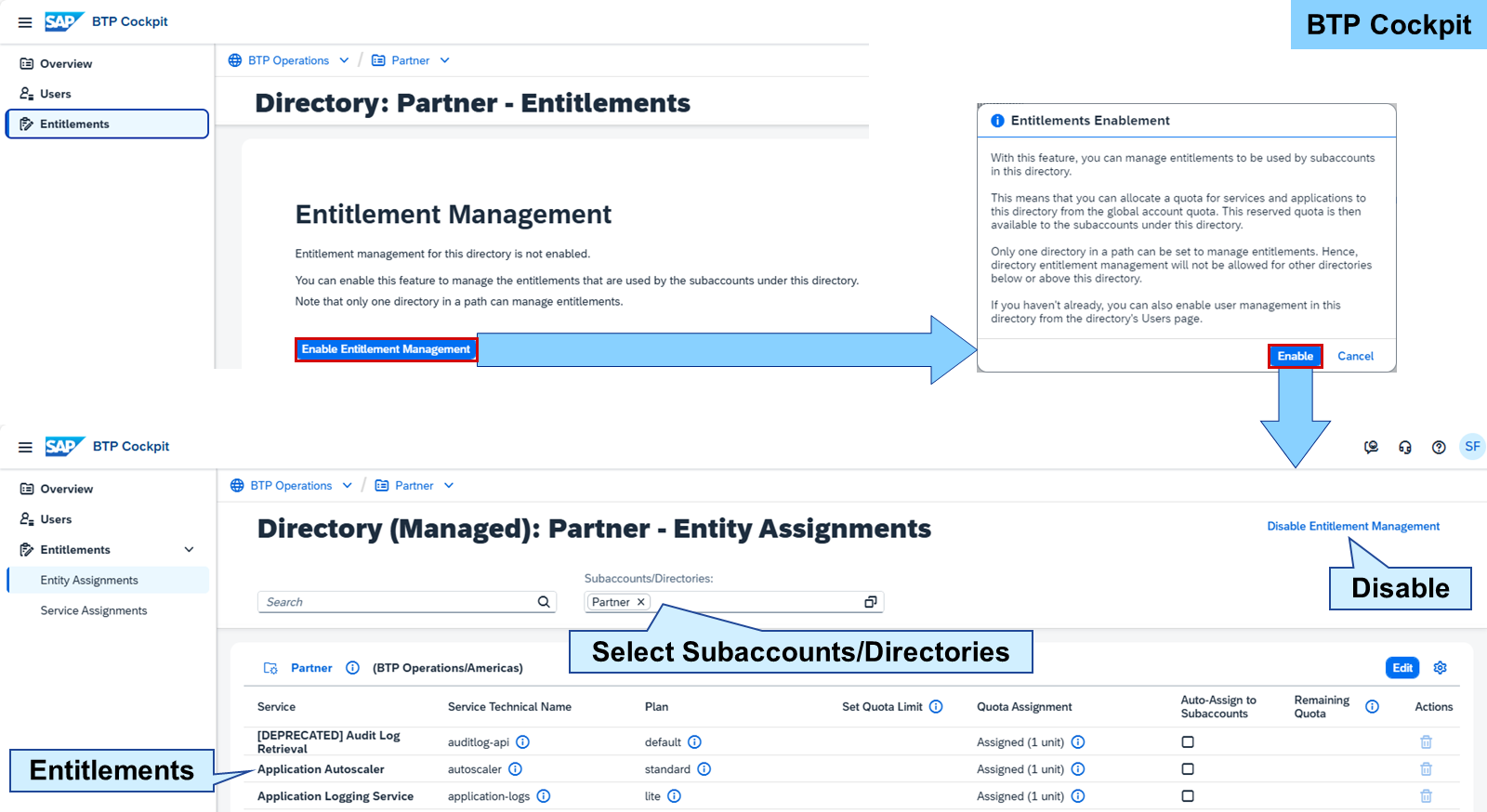
Task: Click Cancel in the Entitlements Enablement dialog
Action: [1355, 356]
